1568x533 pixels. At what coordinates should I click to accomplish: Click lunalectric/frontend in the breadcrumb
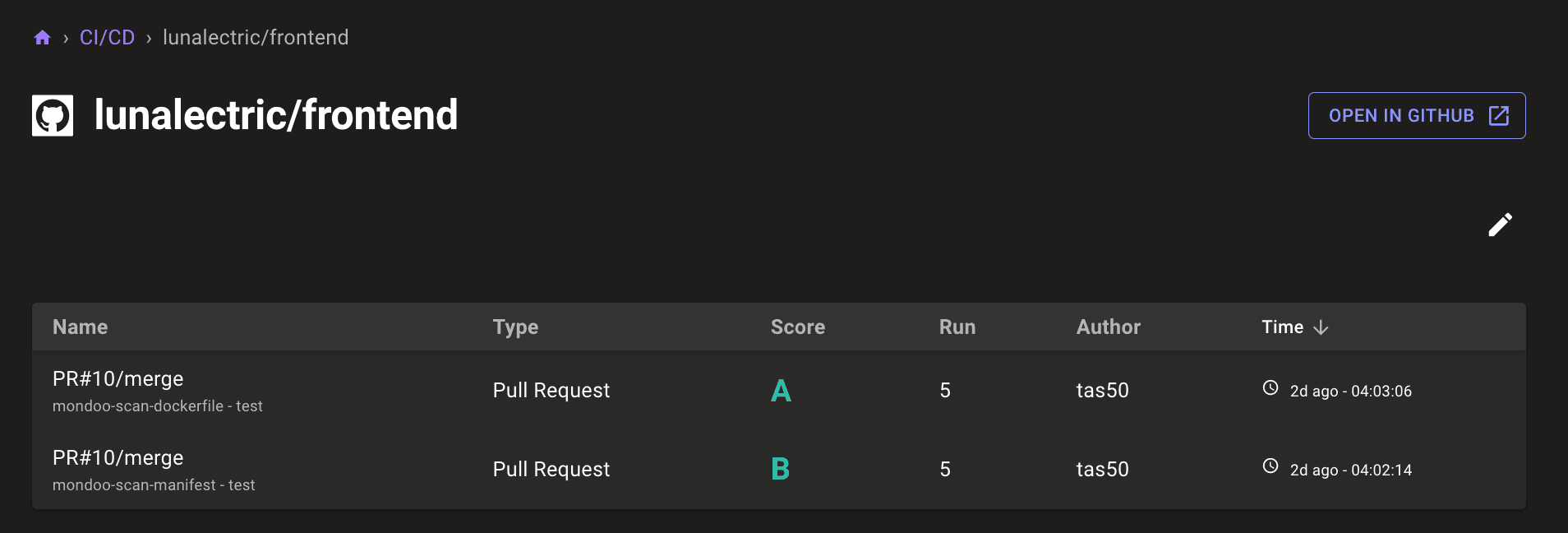coord(256,36)
